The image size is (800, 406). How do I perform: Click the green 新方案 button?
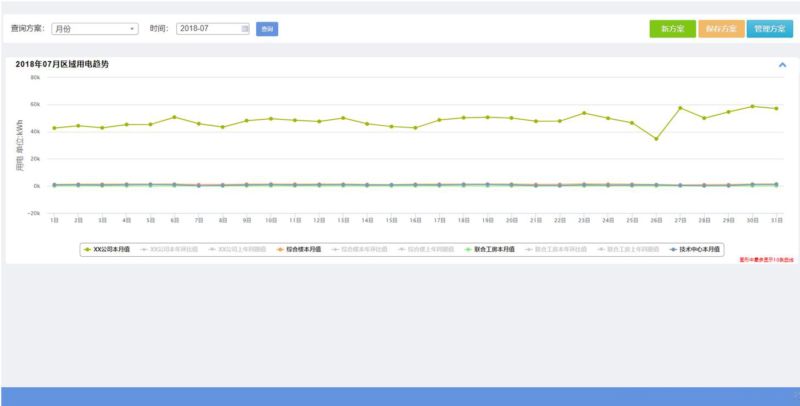click(x=672, y=29)
